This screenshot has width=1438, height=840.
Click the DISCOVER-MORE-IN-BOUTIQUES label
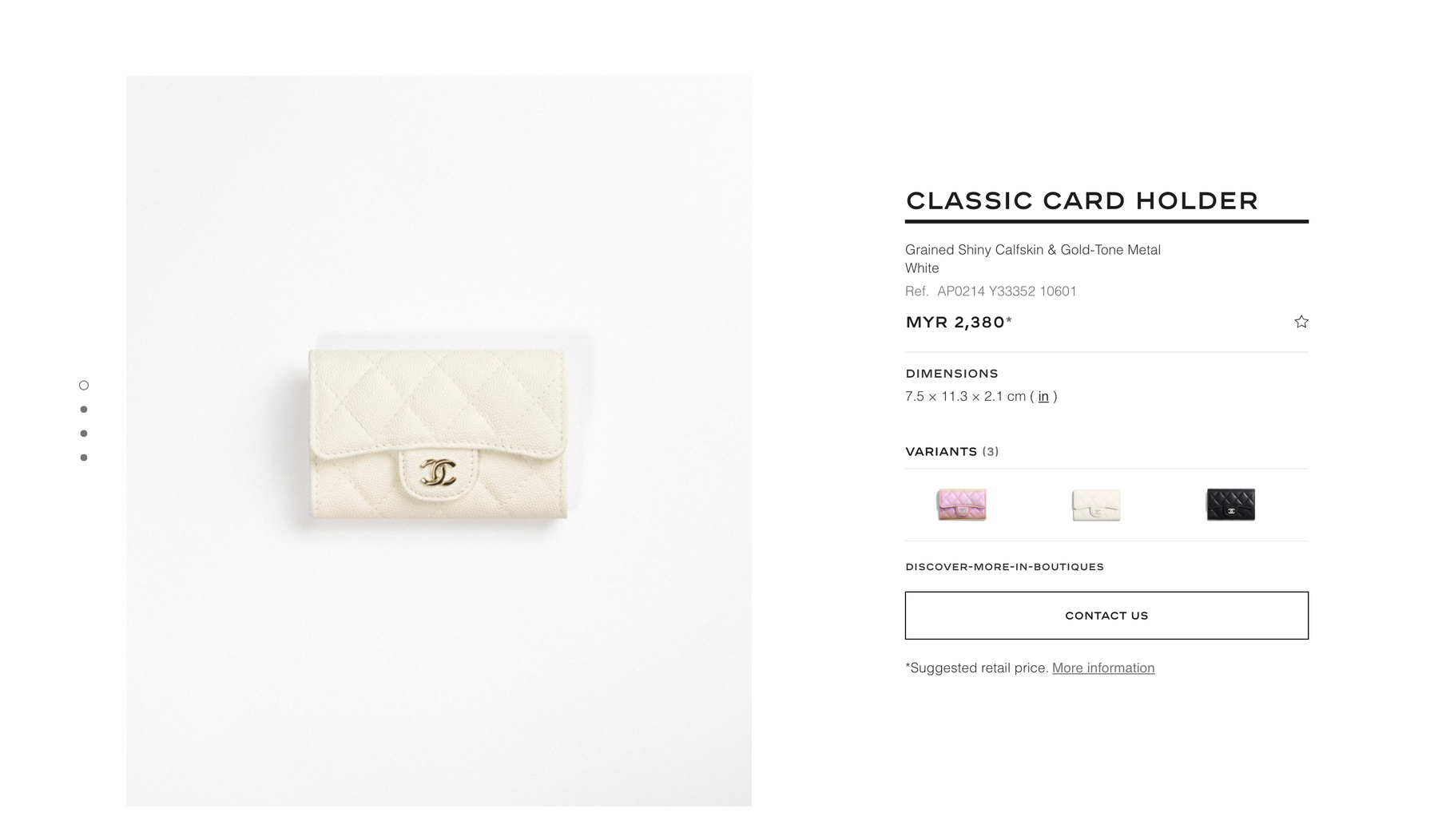pyautogui.click(x=1004, y=567)
